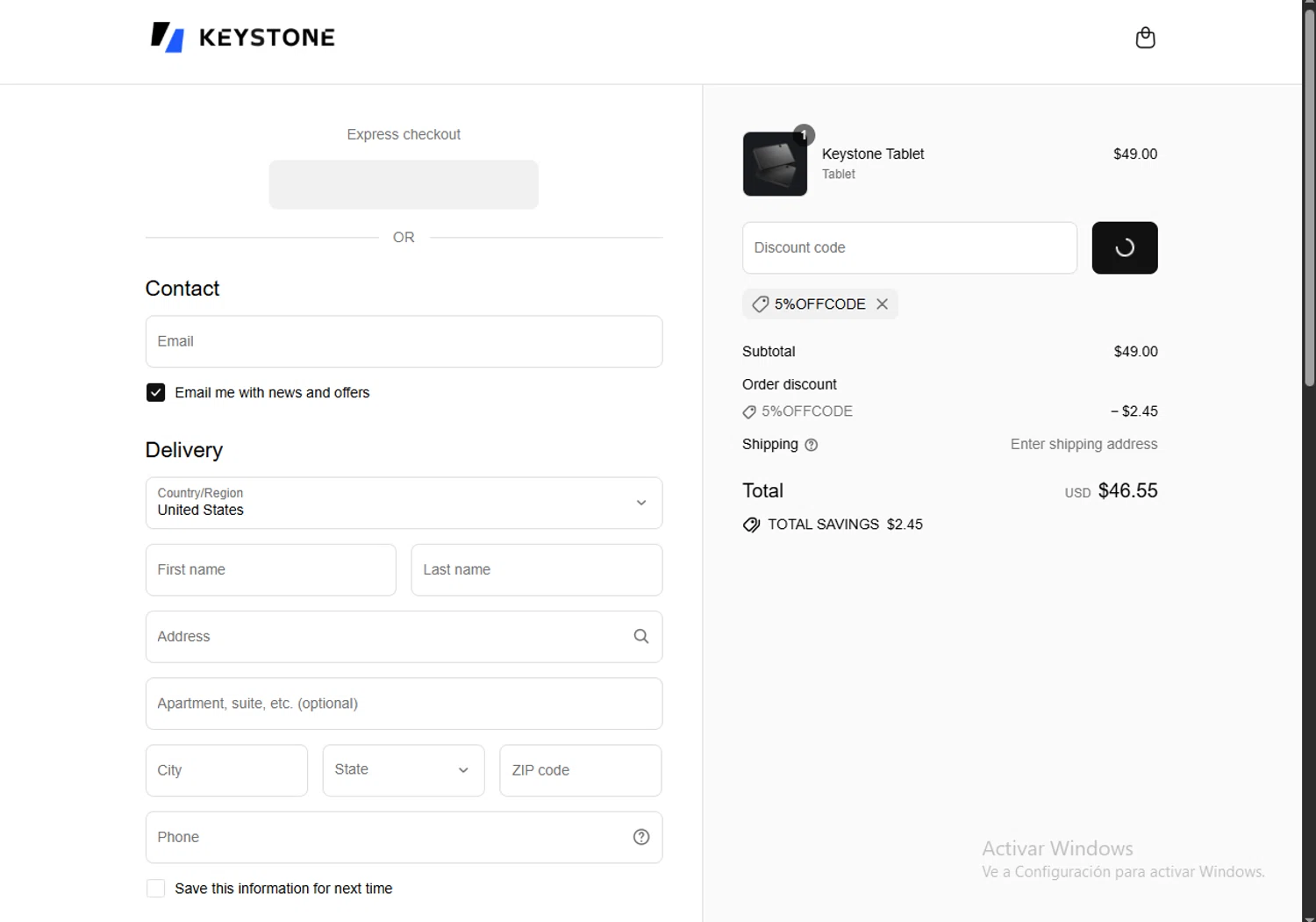
Task: Click the Express checkout heading
Action: coord(404,134)
